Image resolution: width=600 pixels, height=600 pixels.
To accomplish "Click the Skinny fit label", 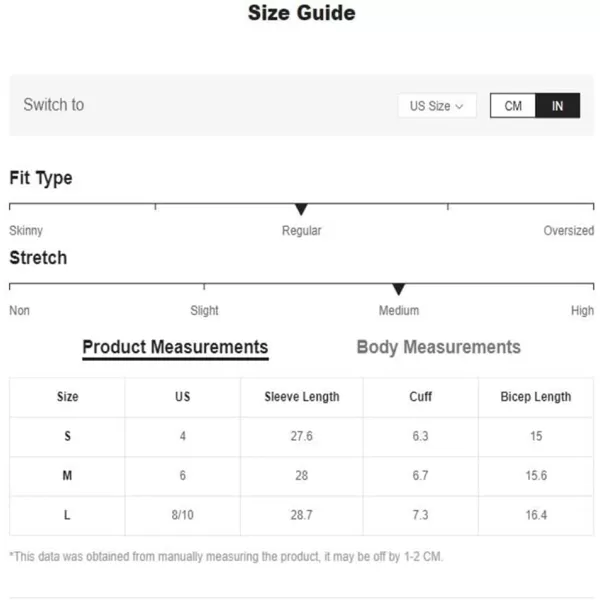I will tap(26, 231).
